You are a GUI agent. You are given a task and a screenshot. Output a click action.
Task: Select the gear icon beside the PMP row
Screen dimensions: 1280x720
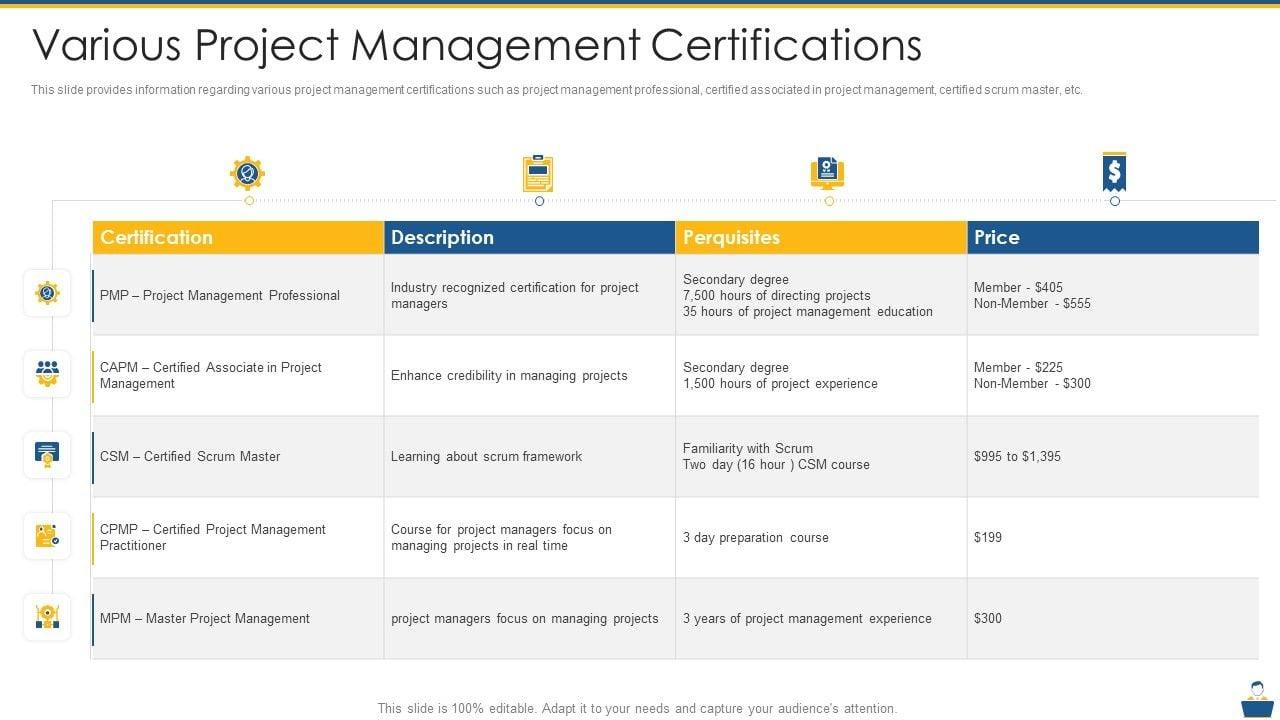click(x=47, y=293)
